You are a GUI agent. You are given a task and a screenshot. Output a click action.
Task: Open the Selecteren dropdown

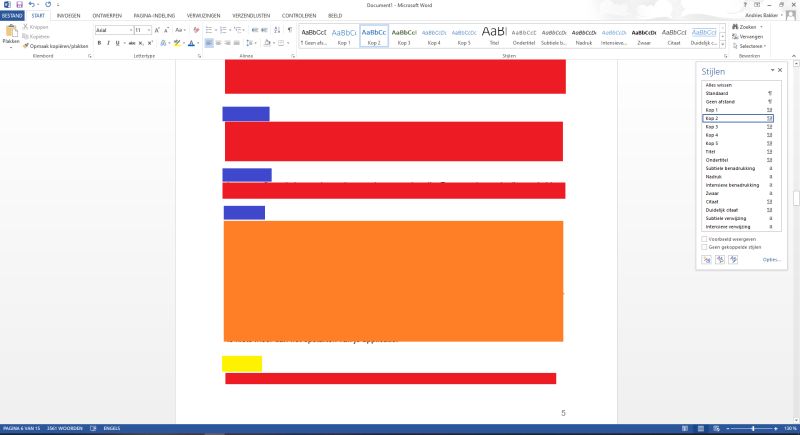click(x=749, y=46)
